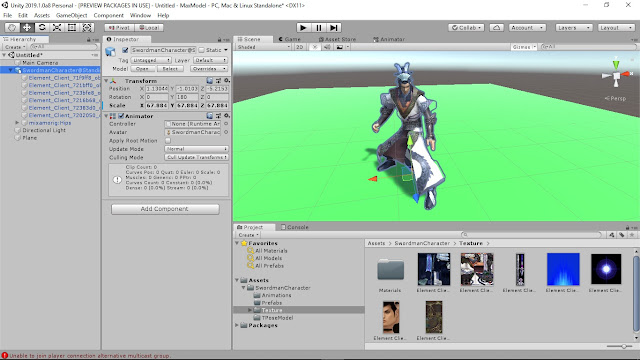This screenshot has width=640, height=360.
Task: Open the Account button
Action: pyautogui.click(x=527, y=28)
